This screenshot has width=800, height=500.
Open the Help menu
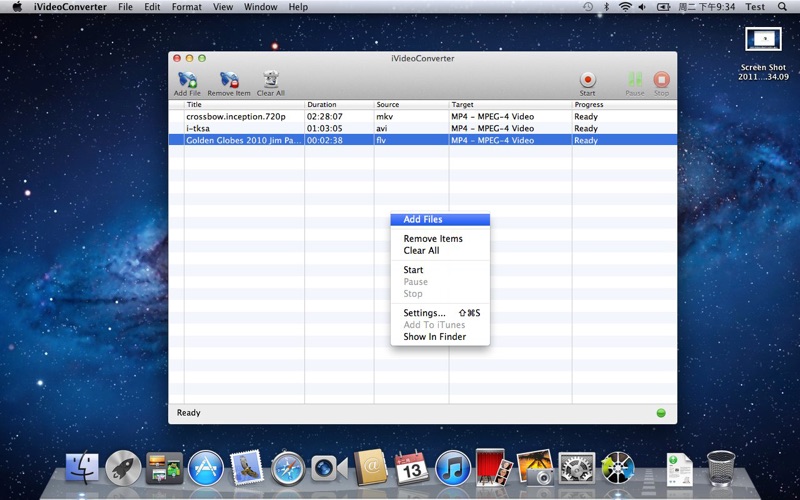coord(298,7)
